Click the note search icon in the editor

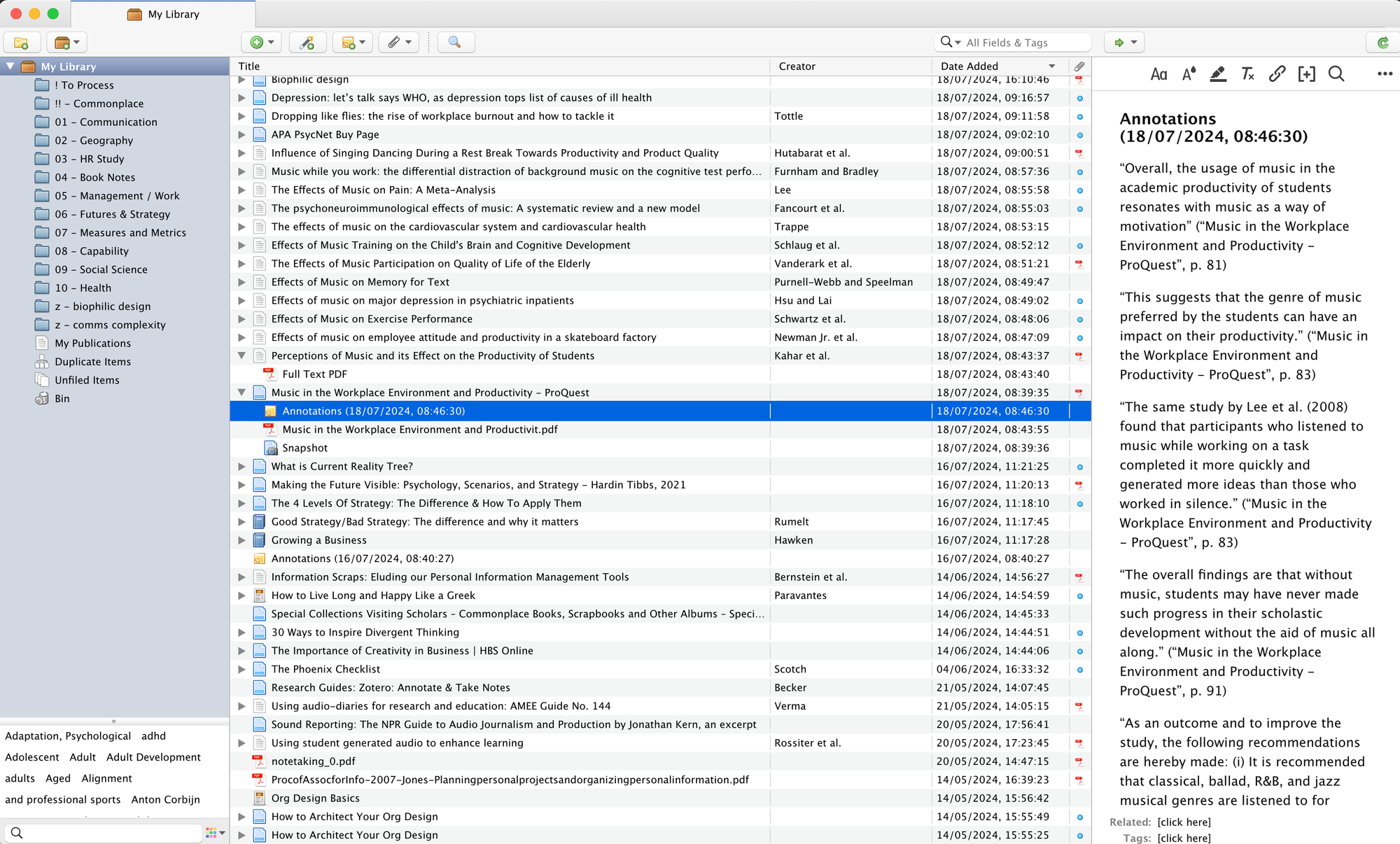[1336, 73]
